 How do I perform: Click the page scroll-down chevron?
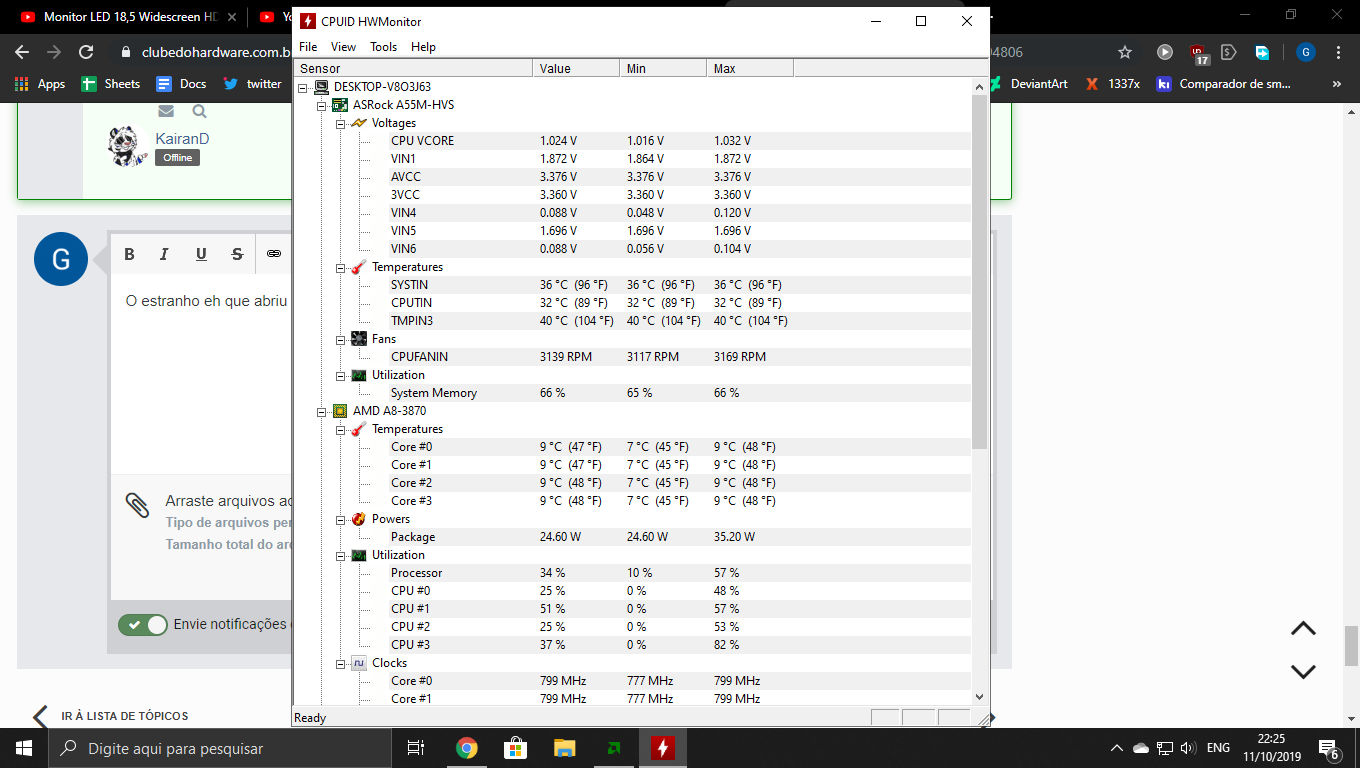pos(1303,672)
